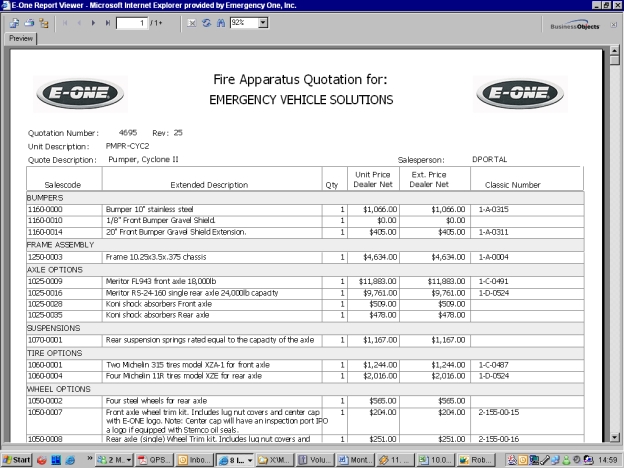The image size is (624, 468).
Task: Switch to Volu... taskbar button
Action: pyautogui.click(x=315, y=460)
